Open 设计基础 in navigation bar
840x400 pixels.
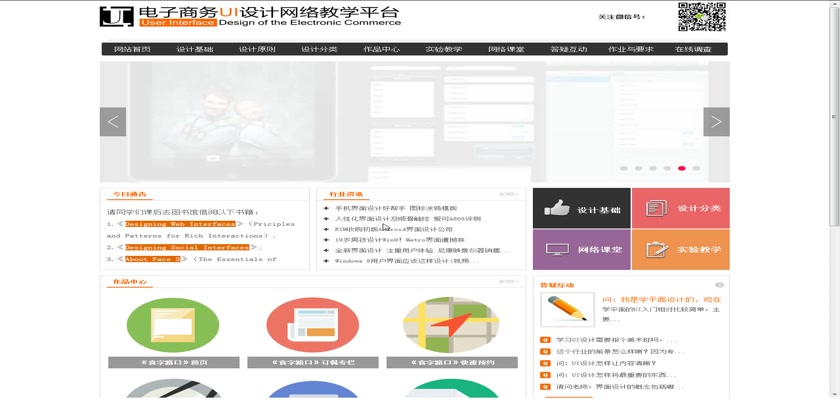click(x=195, y=49)
